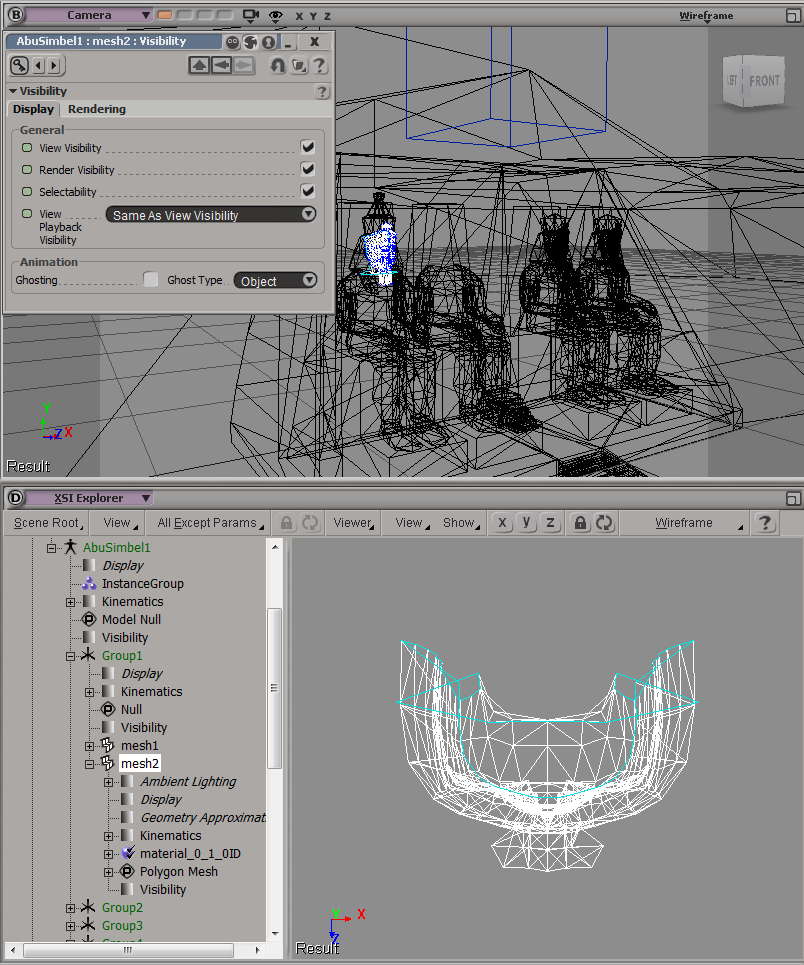This screenshot has width=804, height=965.
Task: Expand the mesh1 tree node
Action: tap(90, 746)
